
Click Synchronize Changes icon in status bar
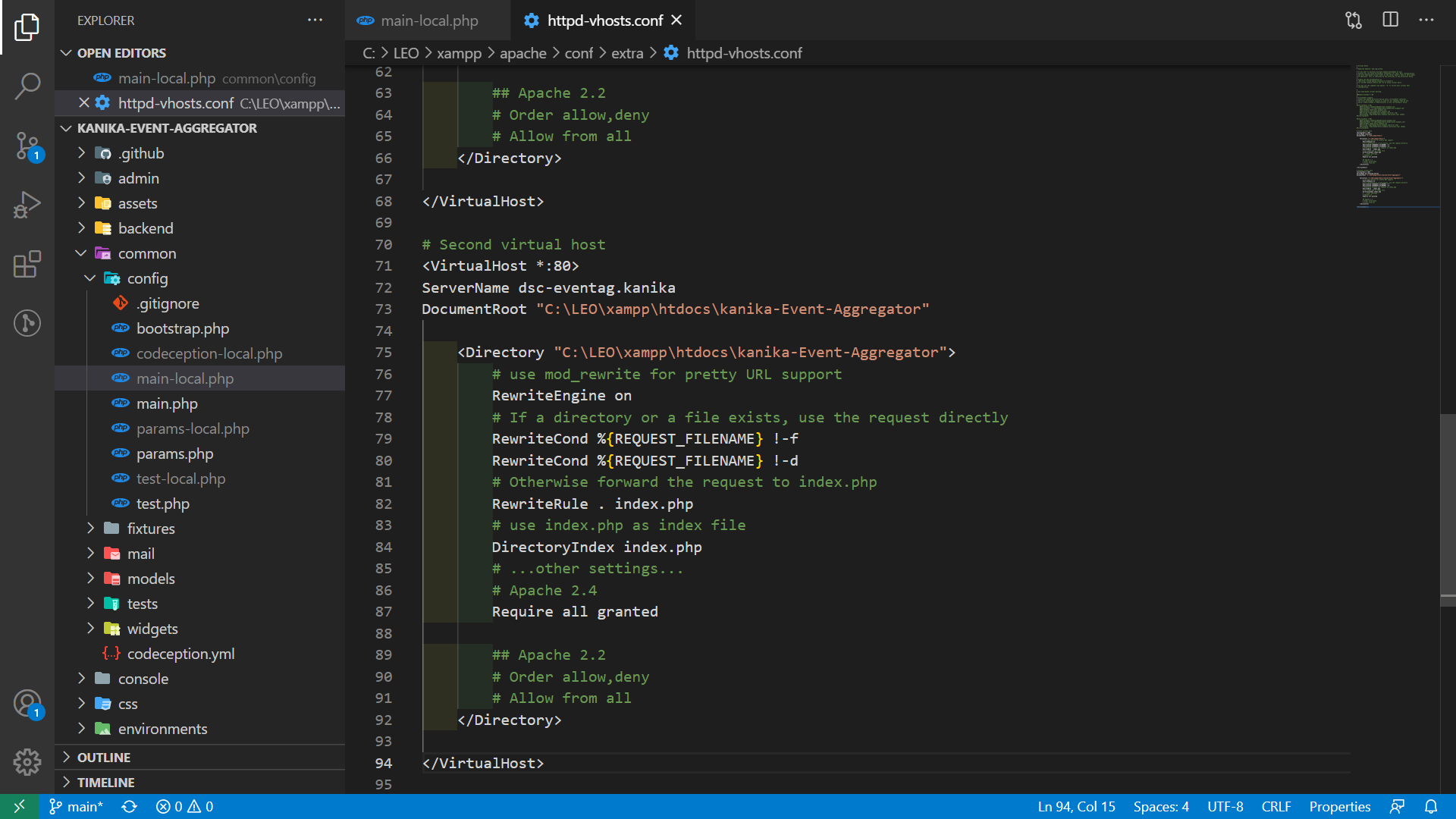pos(130,806)
